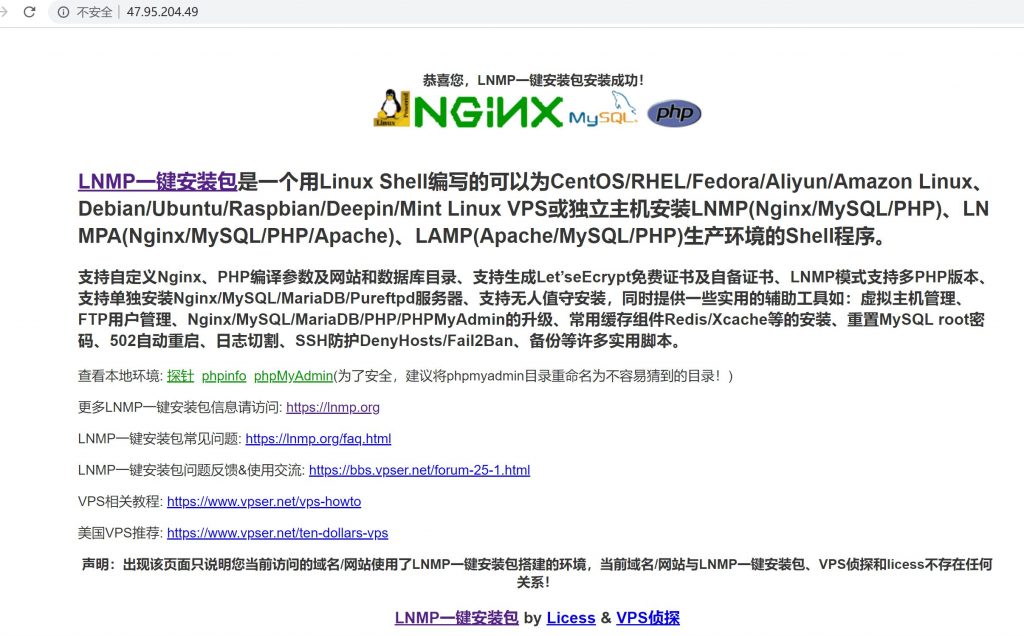Screen dimensions: 1024x636
Task: Click the Linux penguin logo image
Action: 392,108
